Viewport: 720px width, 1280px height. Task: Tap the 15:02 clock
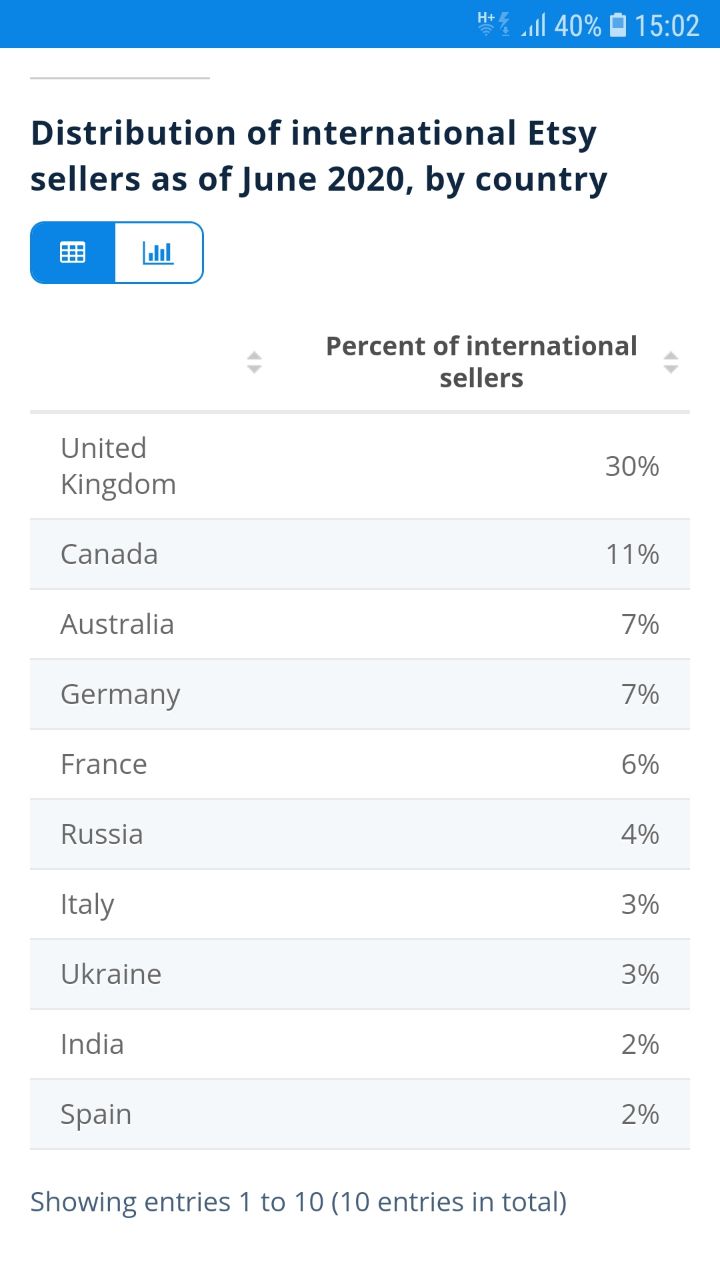[x=667, y=25]
